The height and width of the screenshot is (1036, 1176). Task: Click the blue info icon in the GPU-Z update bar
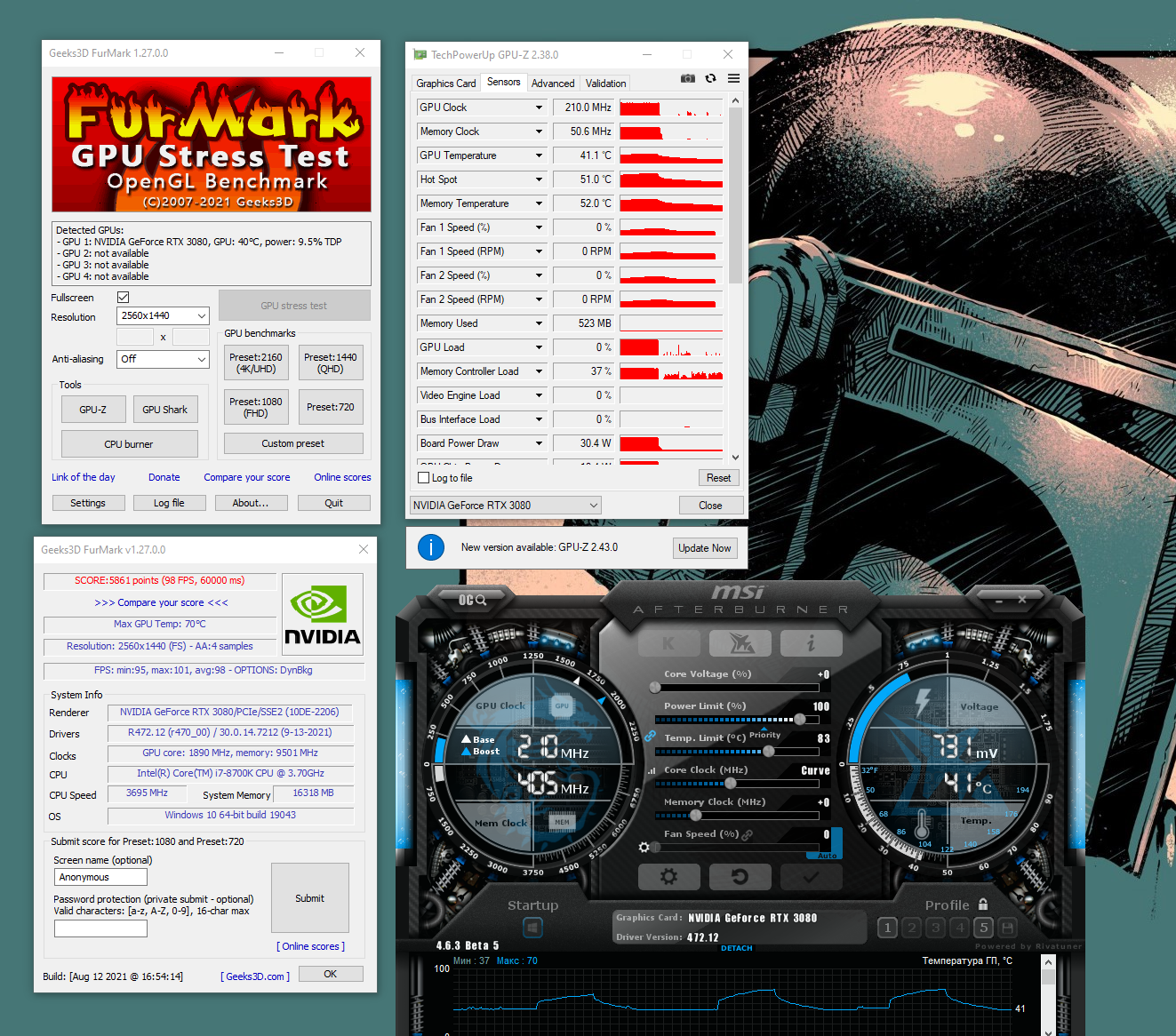pyautogui.click(x=431, y=547)
